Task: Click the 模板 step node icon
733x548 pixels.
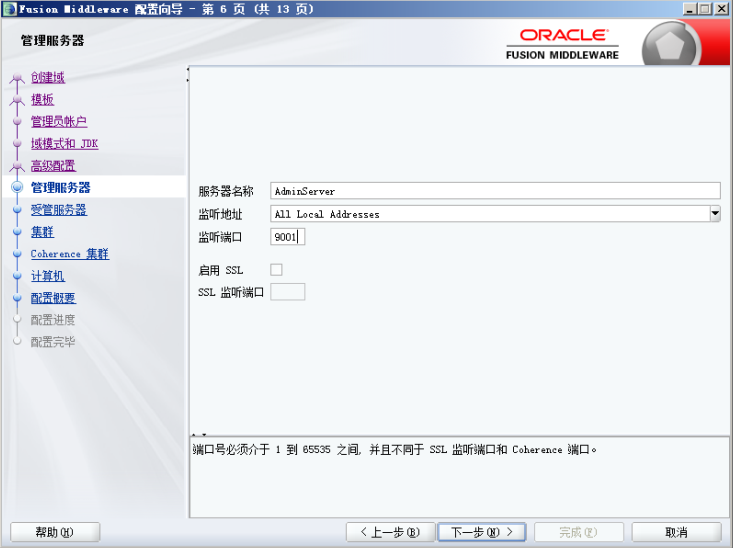Action: pyautogui.click(x=16, y=100)
